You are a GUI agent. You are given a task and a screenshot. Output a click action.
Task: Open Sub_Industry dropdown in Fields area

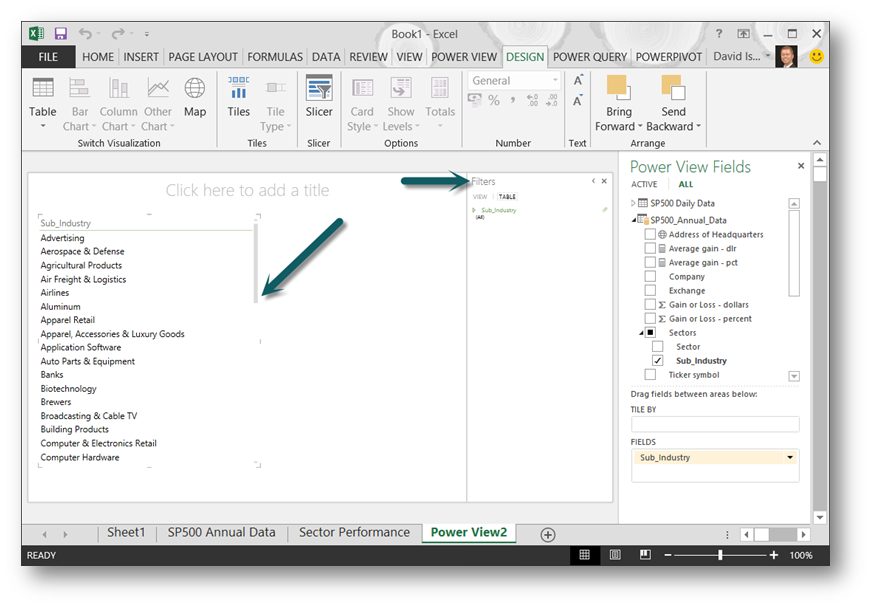[x=790, y=457]
